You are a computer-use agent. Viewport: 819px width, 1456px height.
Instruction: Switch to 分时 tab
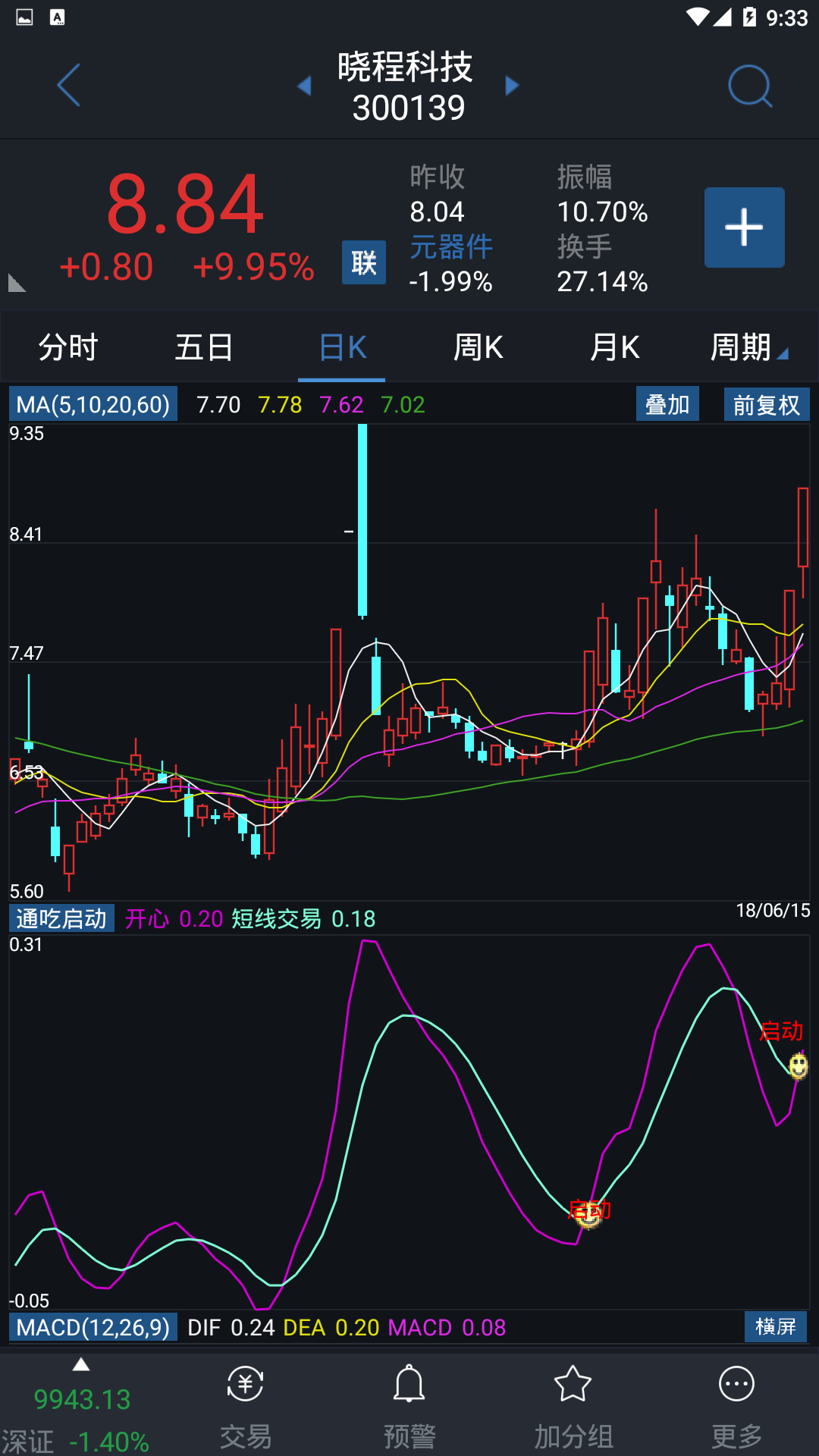[68, 347]
